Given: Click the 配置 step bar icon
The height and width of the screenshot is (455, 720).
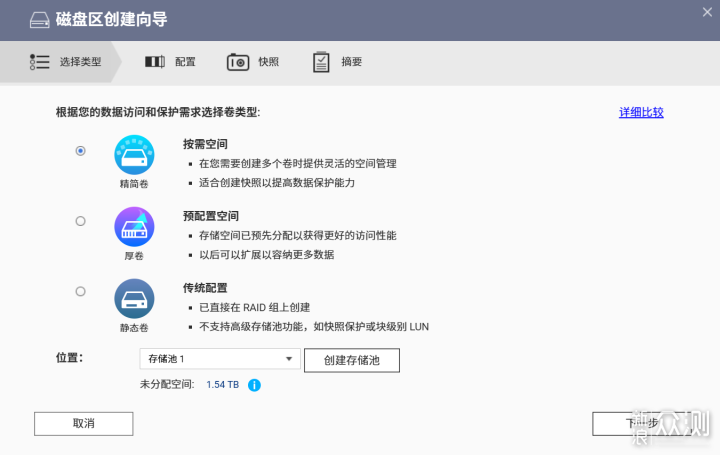Looking at the screenshot, I should (x=155, y=62).
